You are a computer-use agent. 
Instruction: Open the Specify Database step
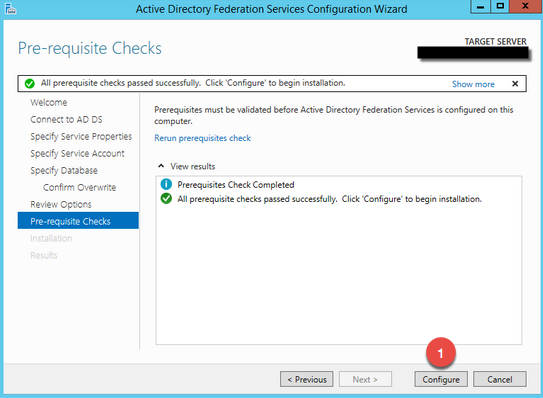click(x=64, y=170)
